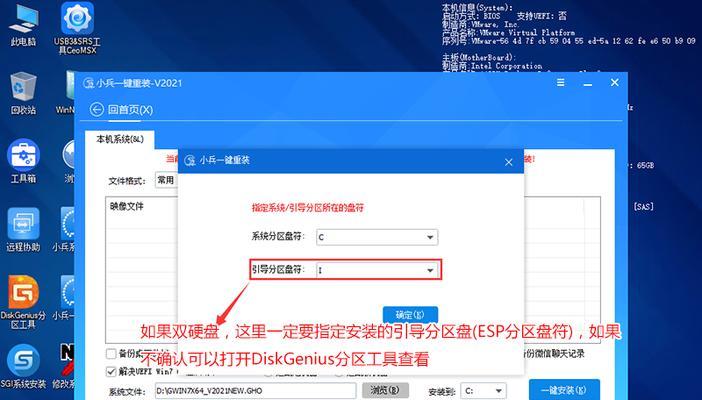Click the 映像文件 list header
The image size is (702, 400).
tap(127, 206)
